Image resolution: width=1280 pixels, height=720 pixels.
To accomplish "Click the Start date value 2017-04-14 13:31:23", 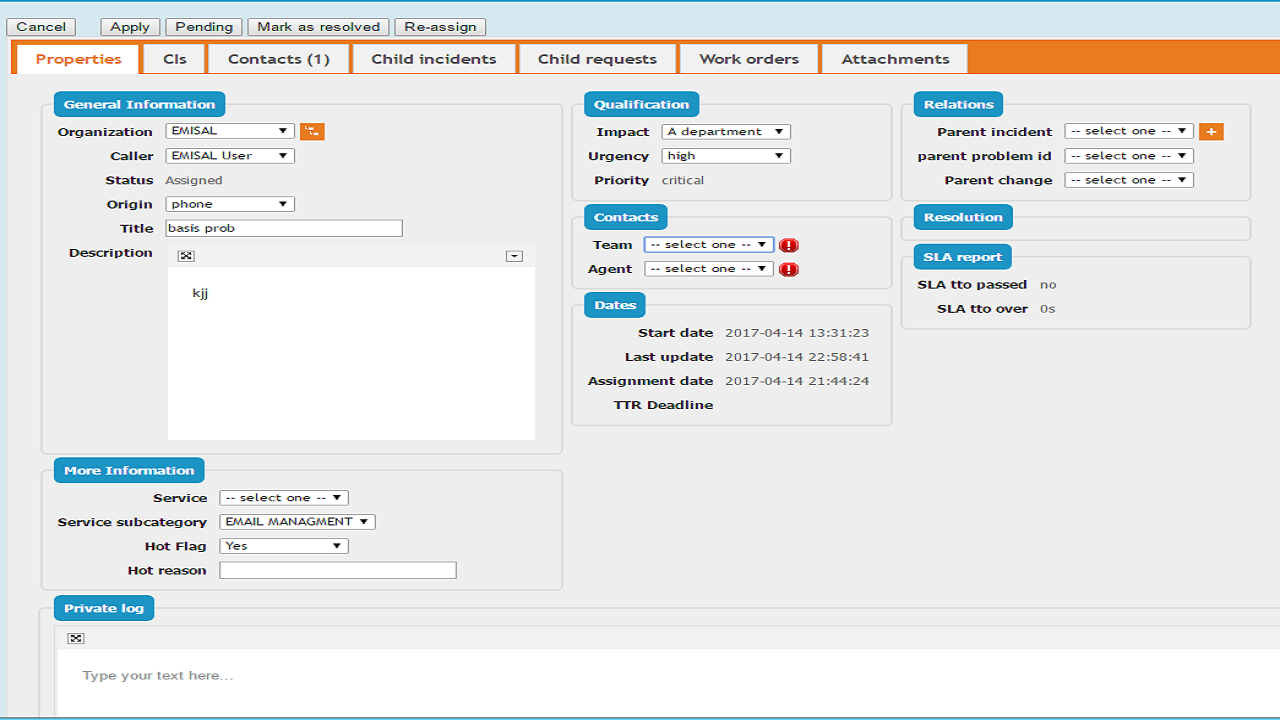I will coord(797,333).
